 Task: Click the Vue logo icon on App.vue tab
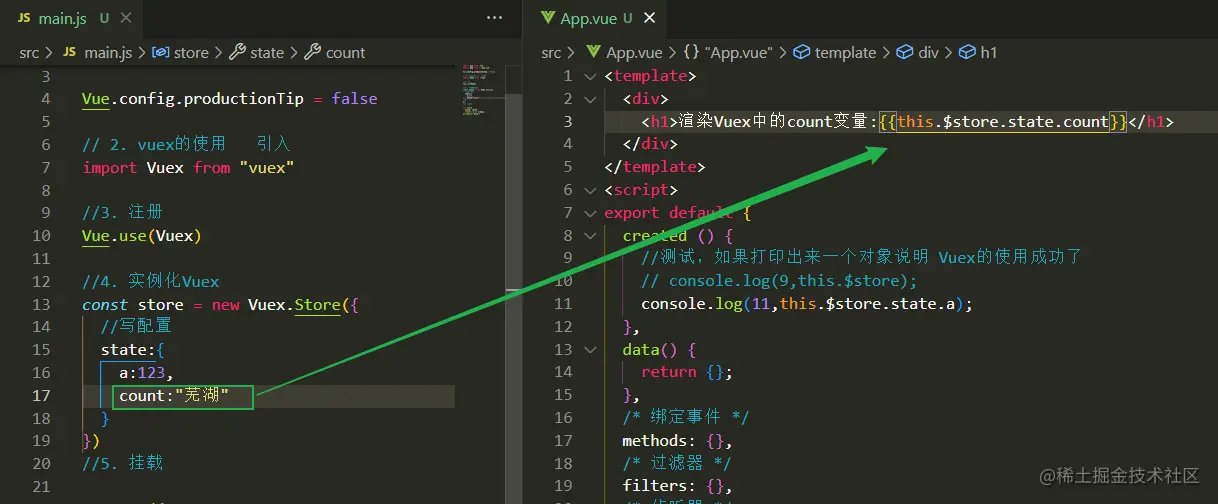pos(547,18)
